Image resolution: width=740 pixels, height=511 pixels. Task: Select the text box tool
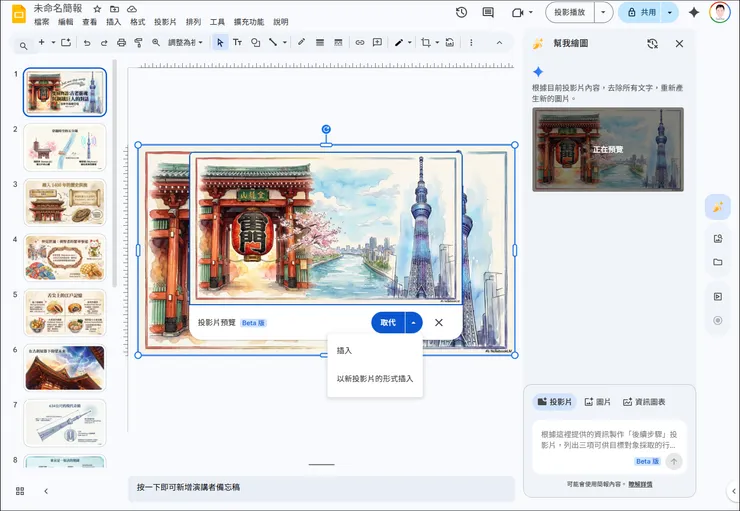237,42
